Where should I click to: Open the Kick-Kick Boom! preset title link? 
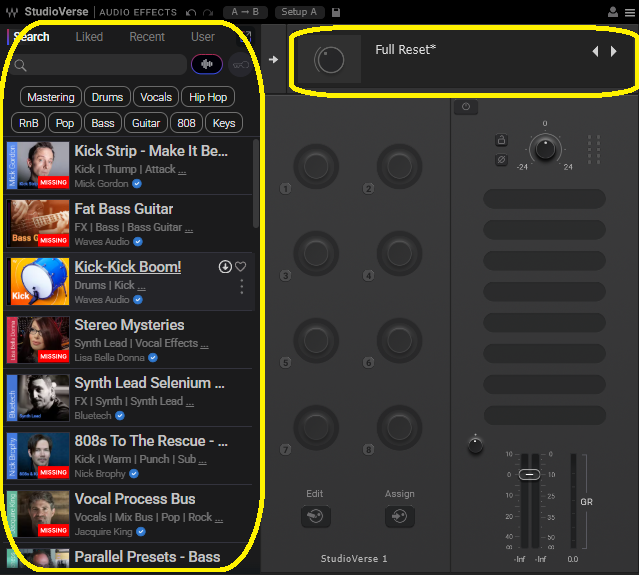(128, 267)
